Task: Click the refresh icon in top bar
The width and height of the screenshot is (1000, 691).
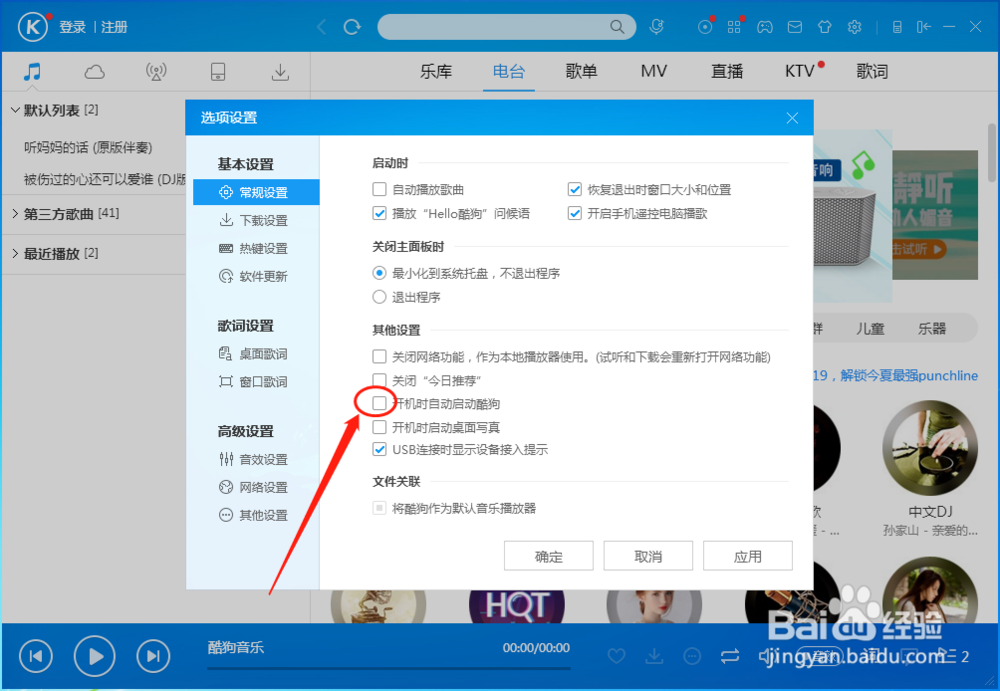Action: [352, 27]
